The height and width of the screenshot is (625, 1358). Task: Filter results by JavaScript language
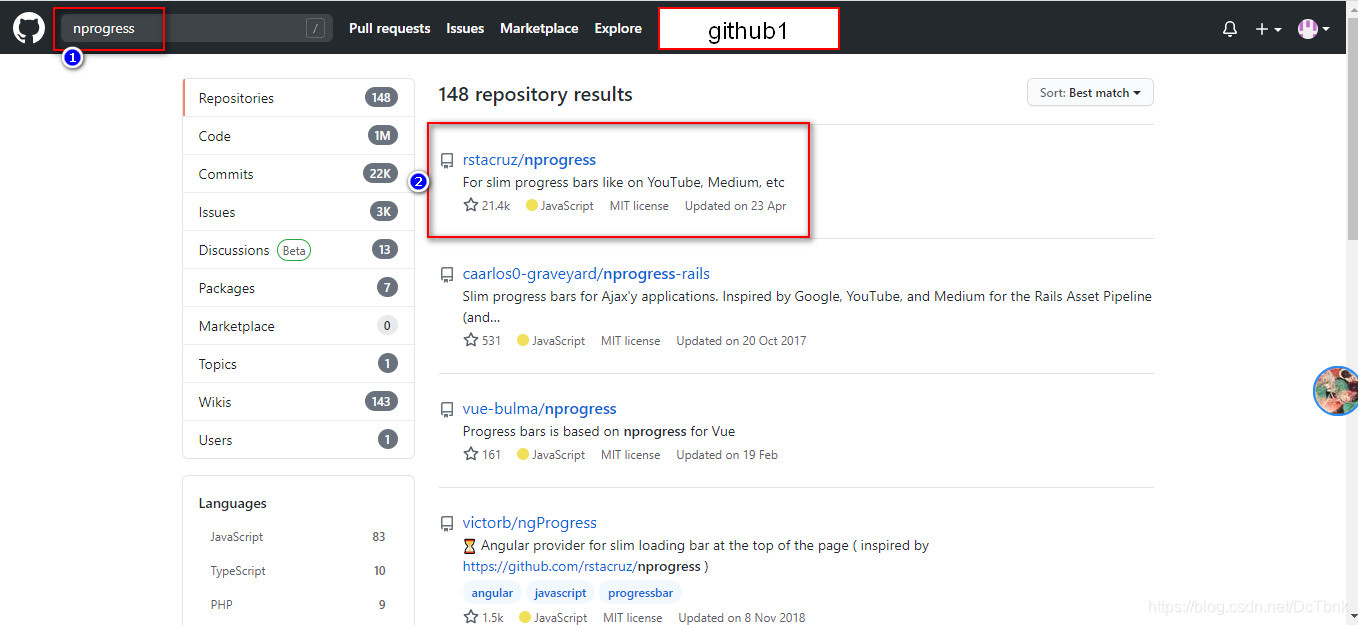(x=298, y=537)
